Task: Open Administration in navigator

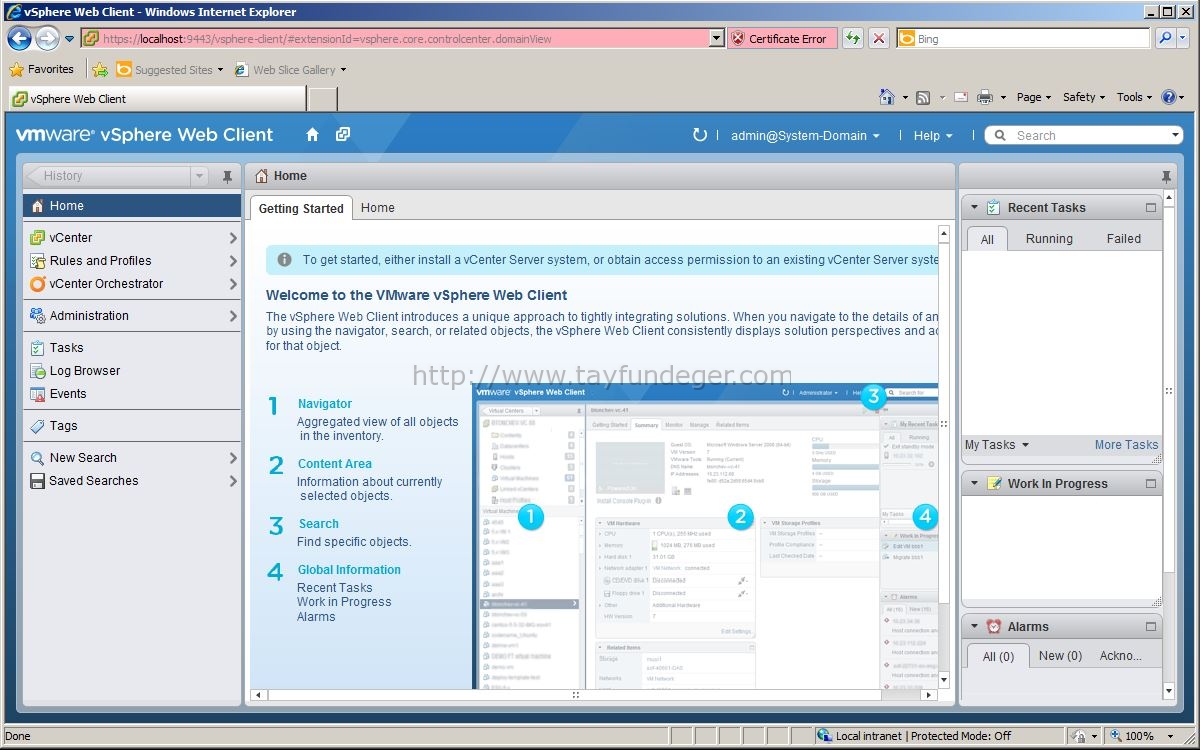Action: (132, 316)
